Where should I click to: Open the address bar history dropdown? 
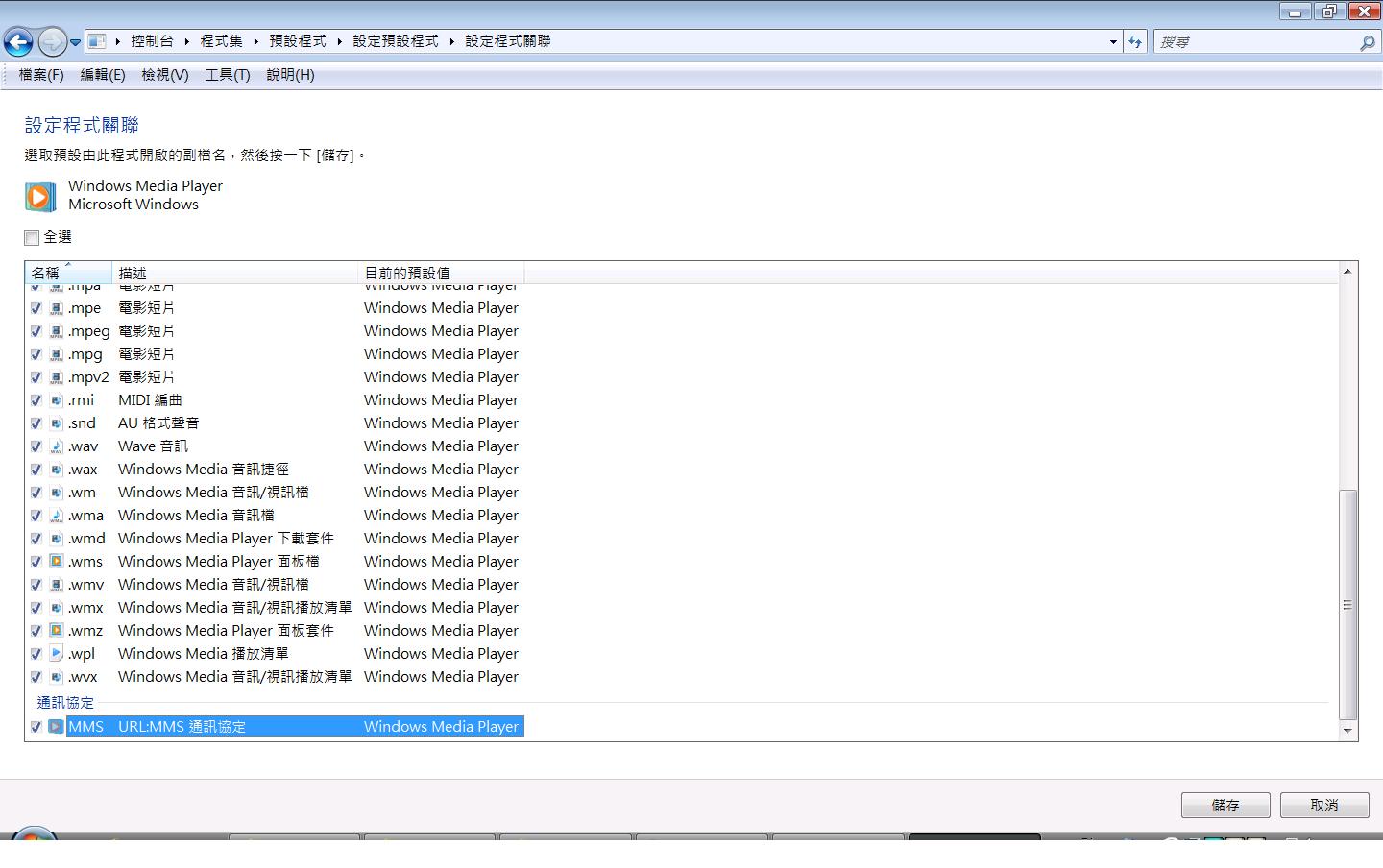point(1113,41)
